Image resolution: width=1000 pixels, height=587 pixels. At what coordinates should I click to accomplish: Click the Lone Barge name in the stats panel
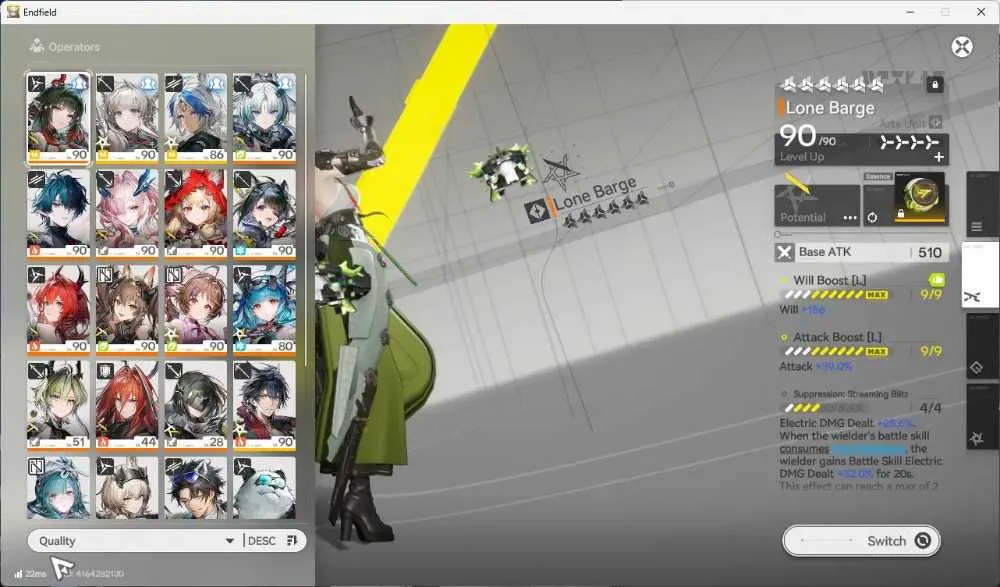click(830, 108)
